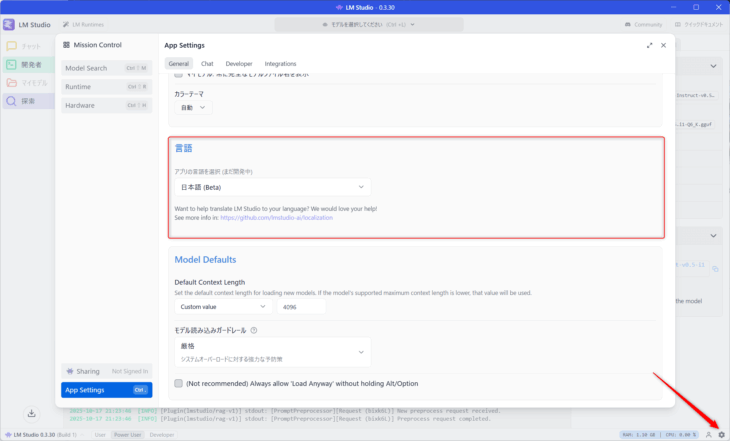The height and width of the screenshot is (441, 730).
Task: Expand the App Settings dialog to fullscreen
Action: tap(648, 45)
